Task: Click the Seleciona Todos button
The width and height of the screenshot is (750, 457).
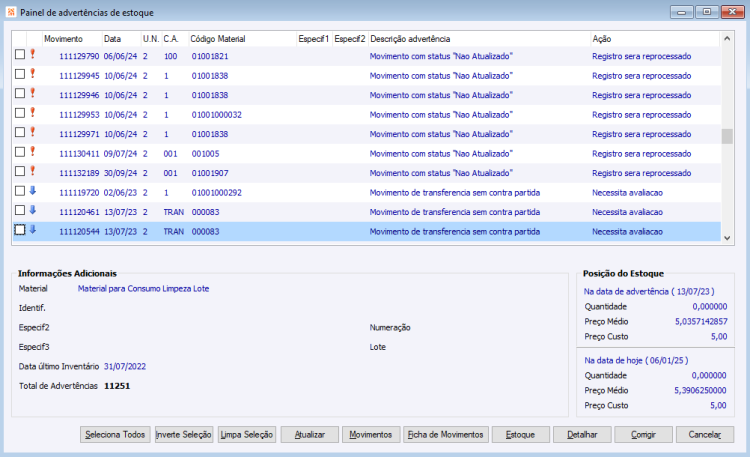Action: click(x=115, y=435)
